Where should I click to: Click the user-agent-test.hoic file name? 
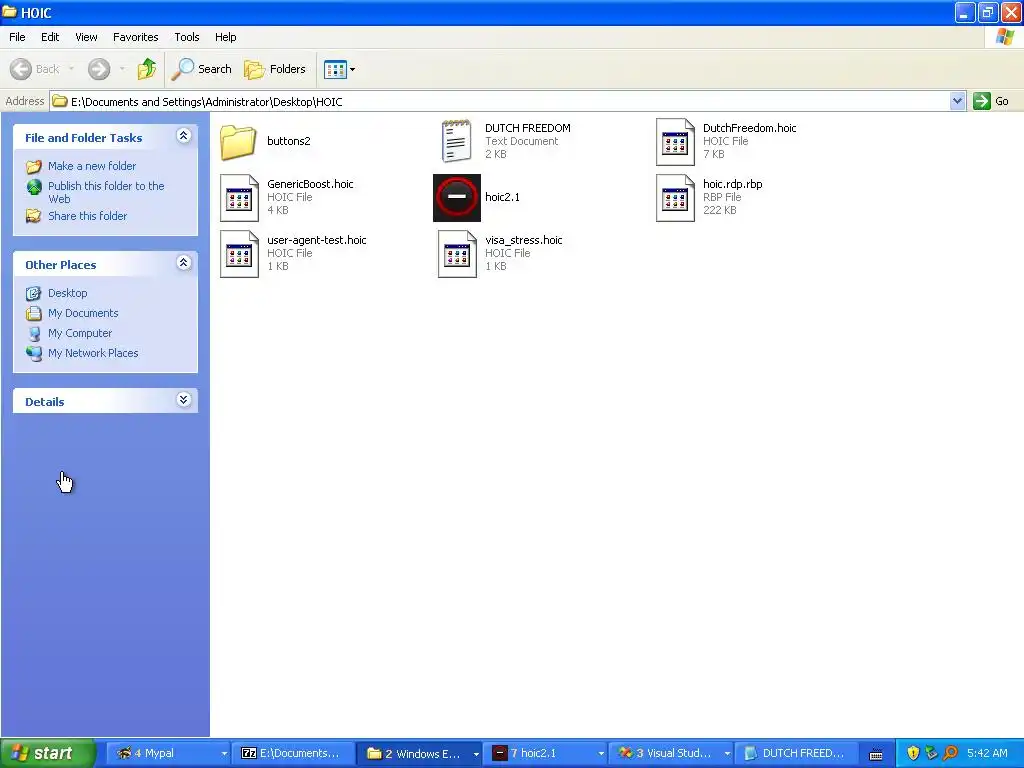coord(317,240)
